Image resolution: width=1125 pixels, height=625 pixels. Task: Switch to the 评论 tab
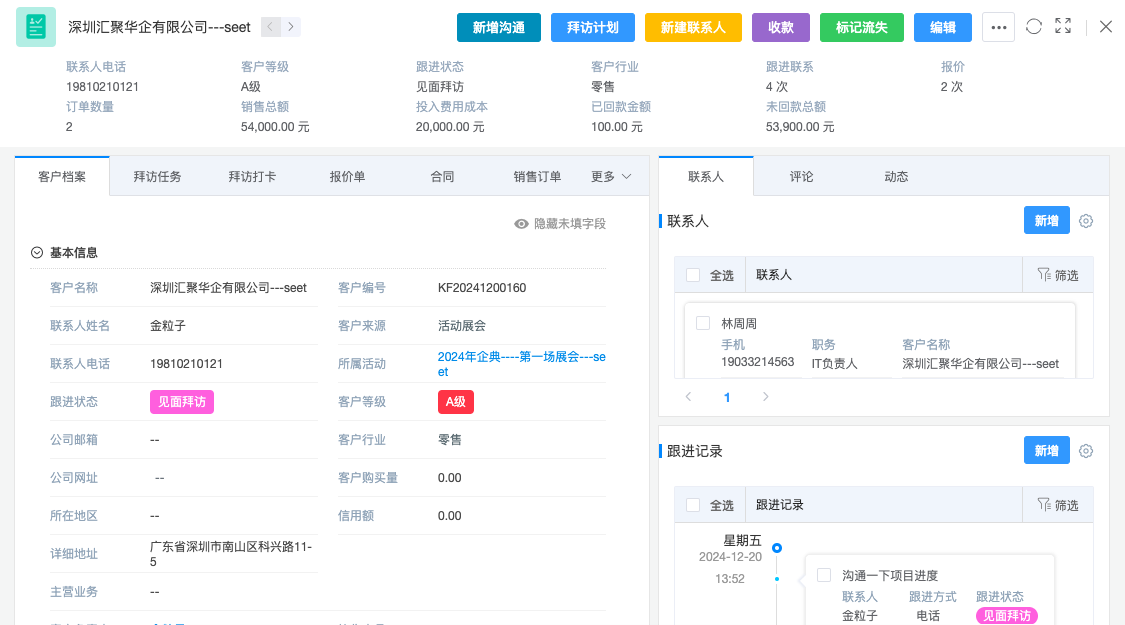tap(801, 176)
